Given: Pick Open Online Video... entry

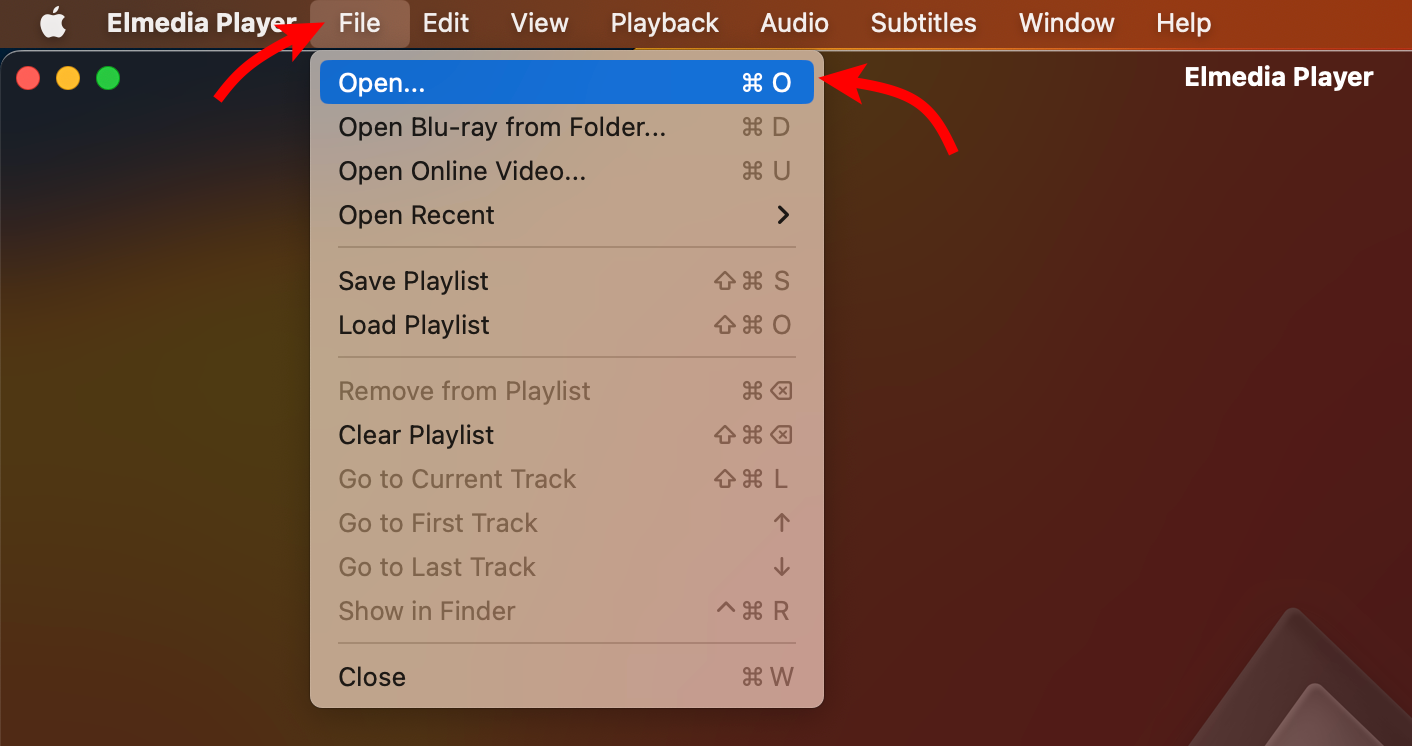Looking at the screenshot, I should pyautogui.click(x=566, y=171).
